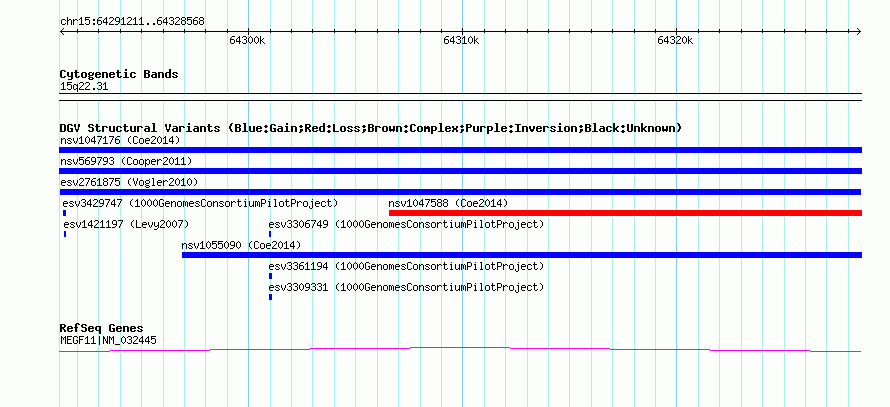Open the esv3306749 1000Genomes label
The width and height of the screenshot is (890, 407).
tap(406, 224)
